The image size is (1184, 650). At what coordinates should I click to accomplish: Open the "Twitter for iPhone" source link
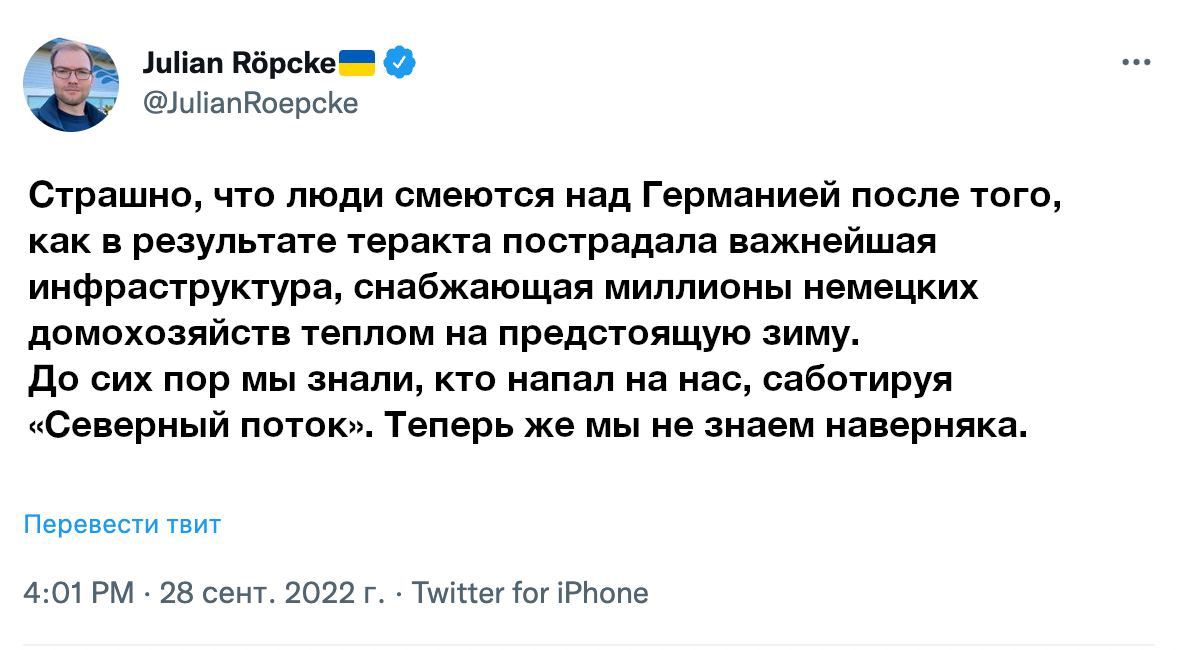click(x=530, y=593)
